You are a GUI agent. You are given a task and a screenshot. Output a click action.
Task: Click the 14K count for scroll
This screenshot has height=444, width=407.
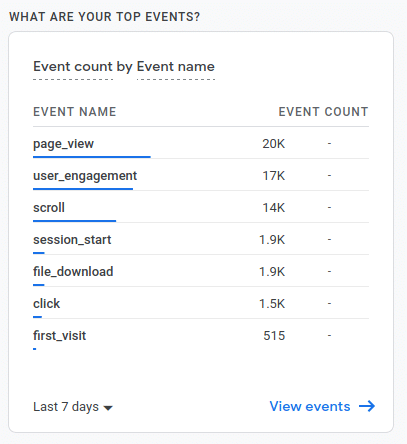coord(274,208)
